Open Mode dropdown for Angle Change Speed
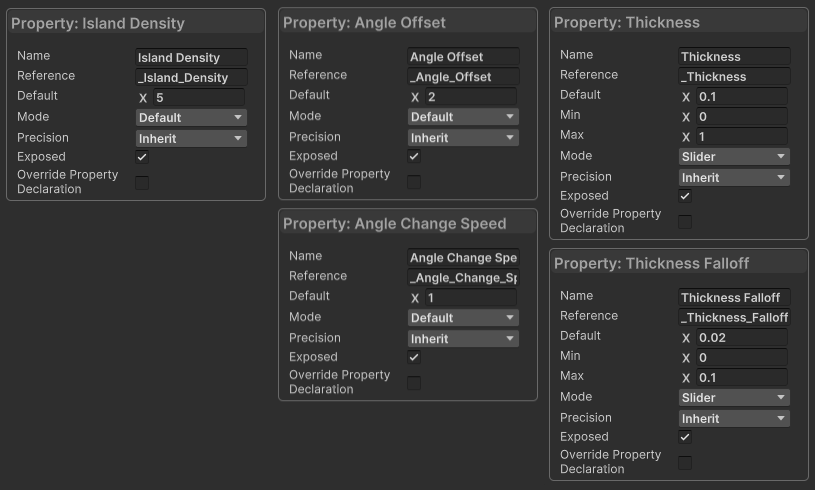 click(463, 318)
